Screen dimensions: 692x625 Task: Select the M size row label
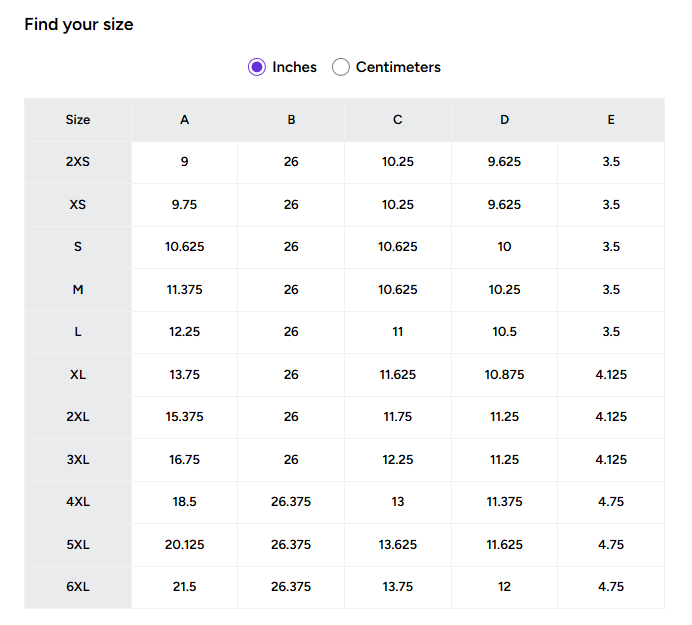click(78, 290)
